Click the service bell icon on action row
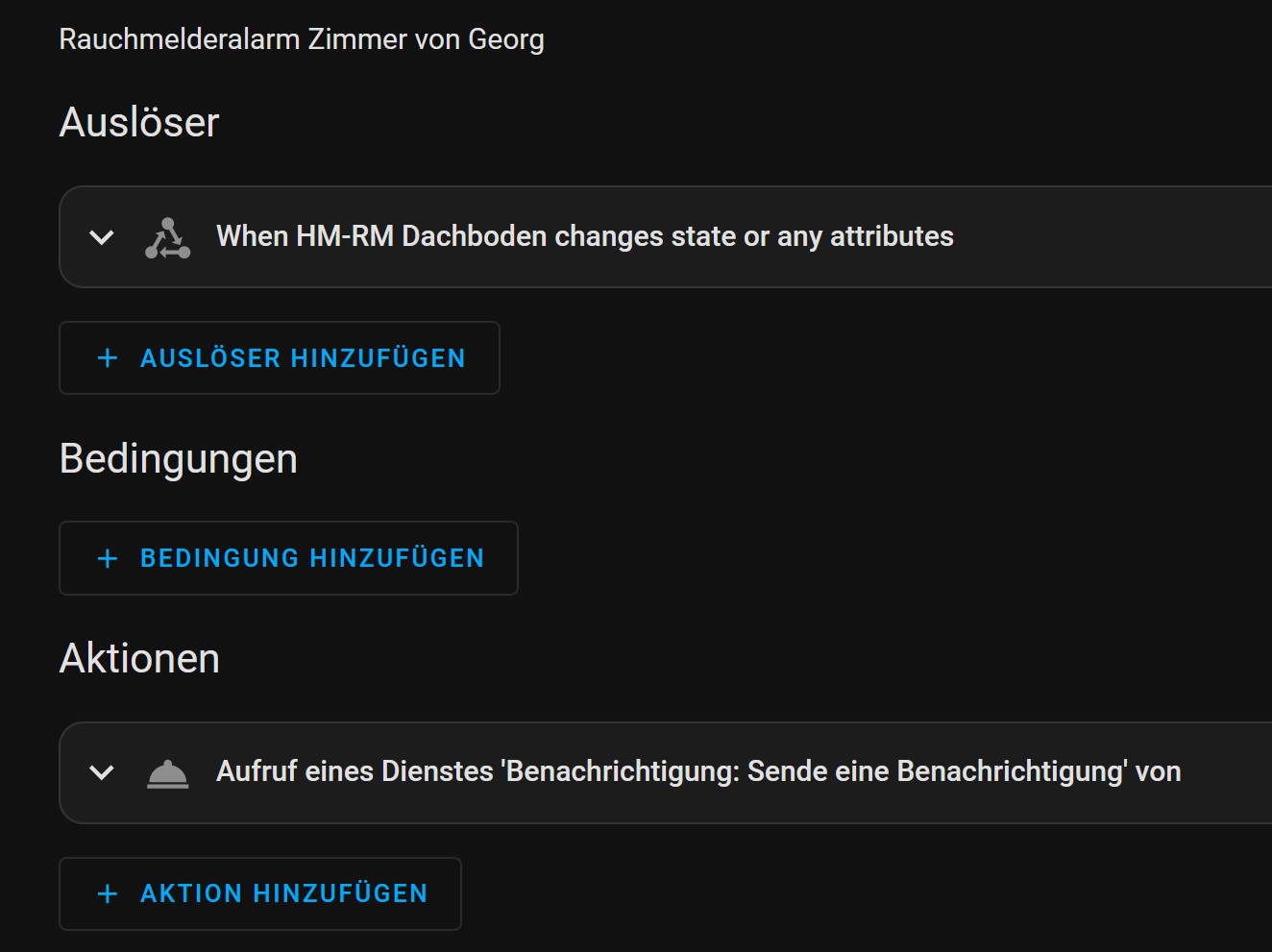The height and width of the screenshot is (952, 1272). [167, 773]
